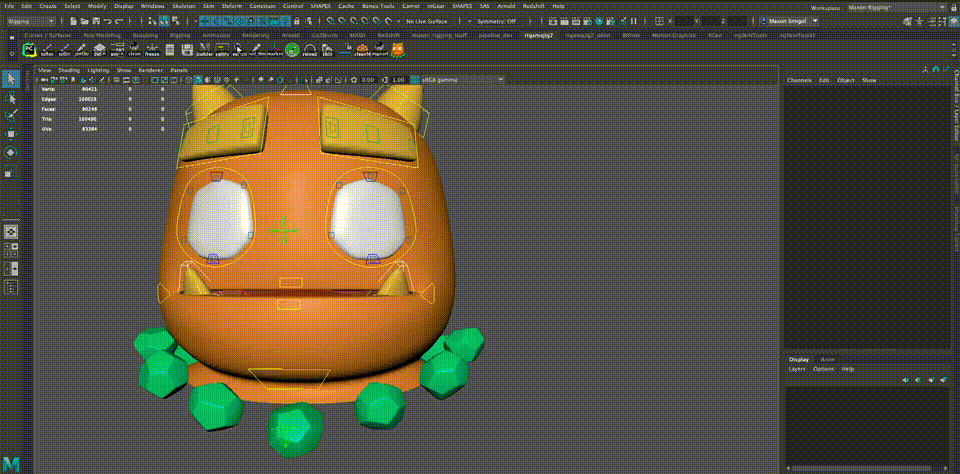
Task: Click the exposure value field 0.00
Action: [368, 80]
